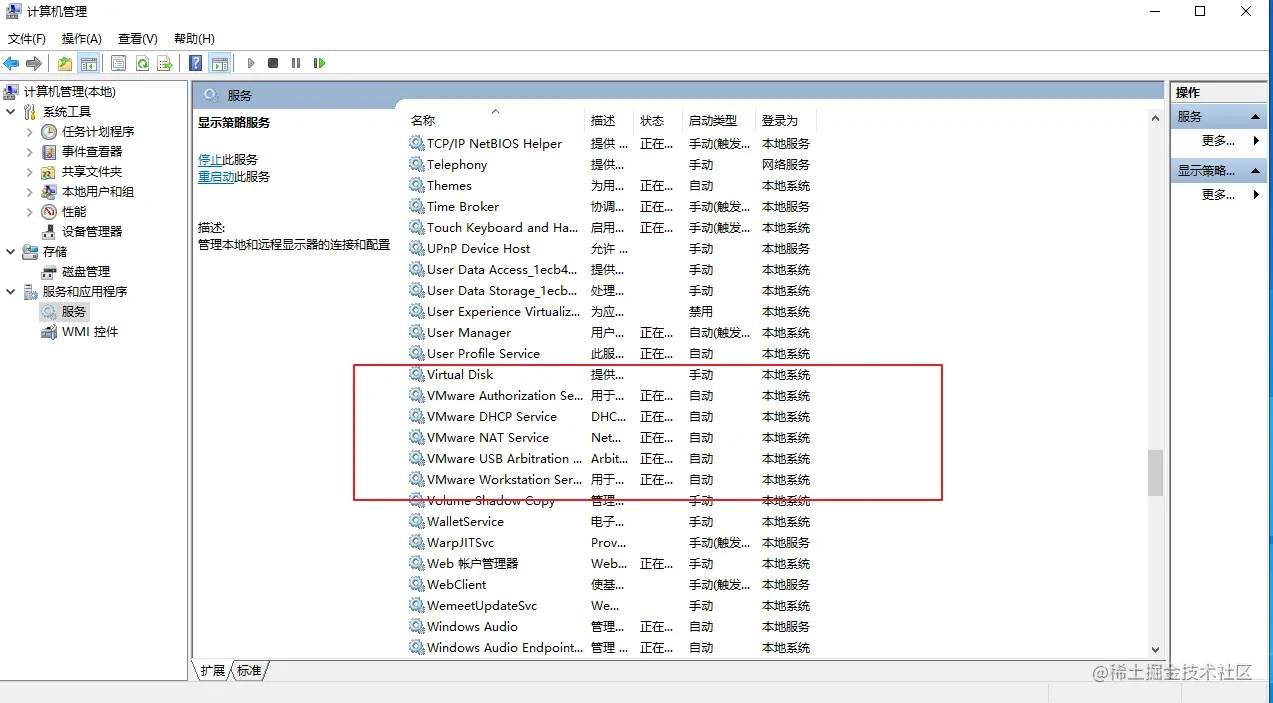Viewport: 1273px width, 703px height.
Task: Click the gear icon beside WarpJITSvc
Action: pos(417,543)
